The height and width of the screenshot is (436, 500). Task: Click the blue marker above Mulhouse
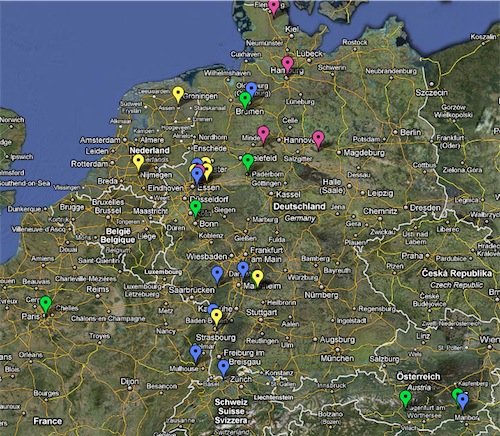pyautogui.click(x=195, y=354)
